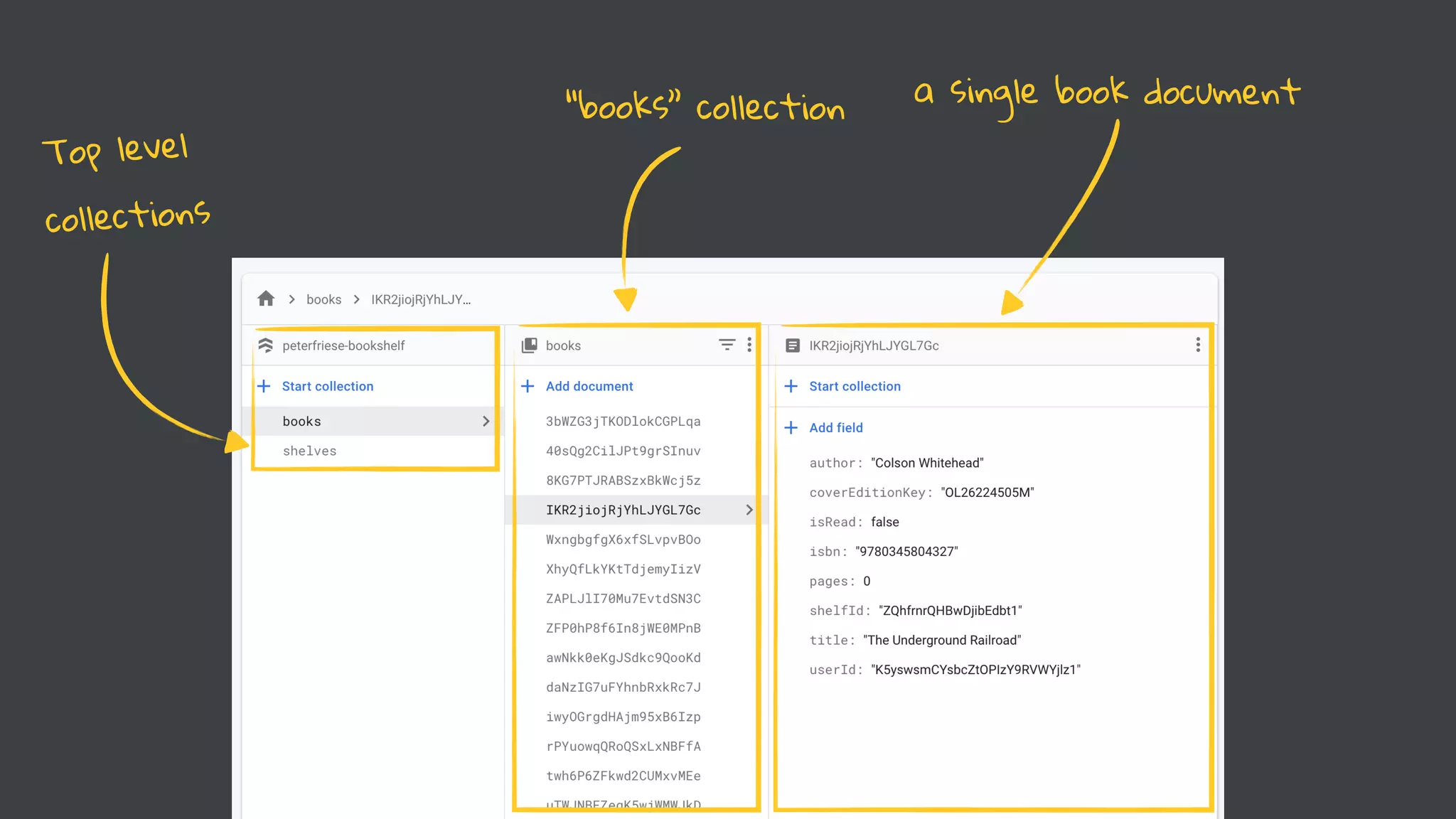Click the books collection icon in column header

pyautogui.click(x=530, y=346)
